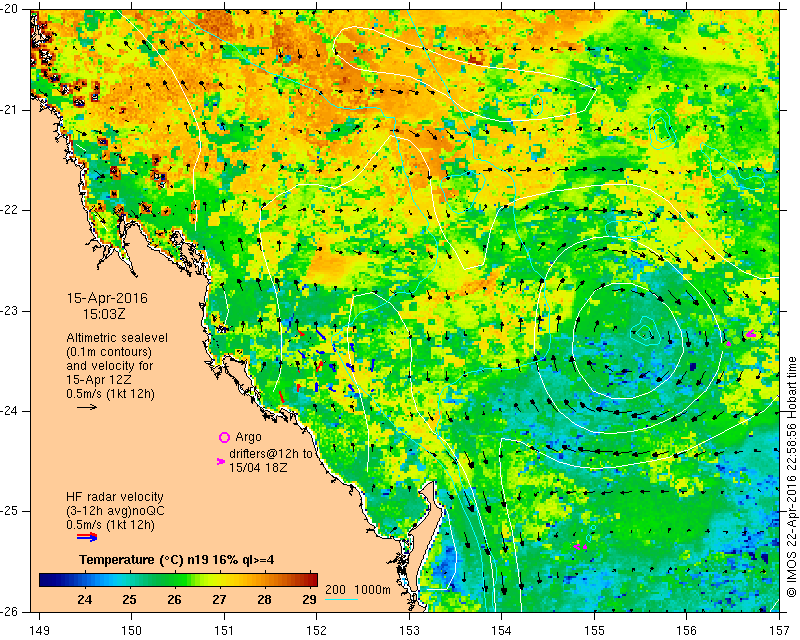The height and width of the screenshot is (640, 800).
Task: Click the latitude axis label -22
Action: (10, 210)
